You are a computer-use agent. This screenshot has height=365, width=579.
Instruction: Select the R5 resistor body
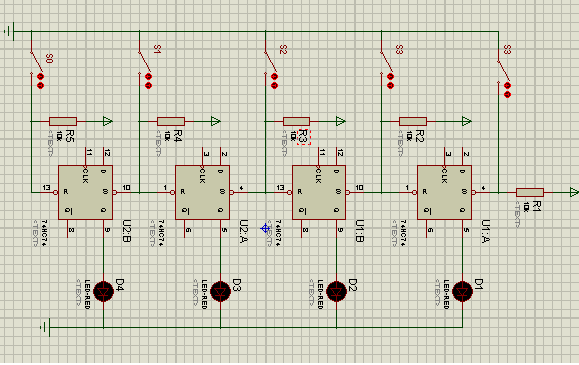(x=63, y=121)
